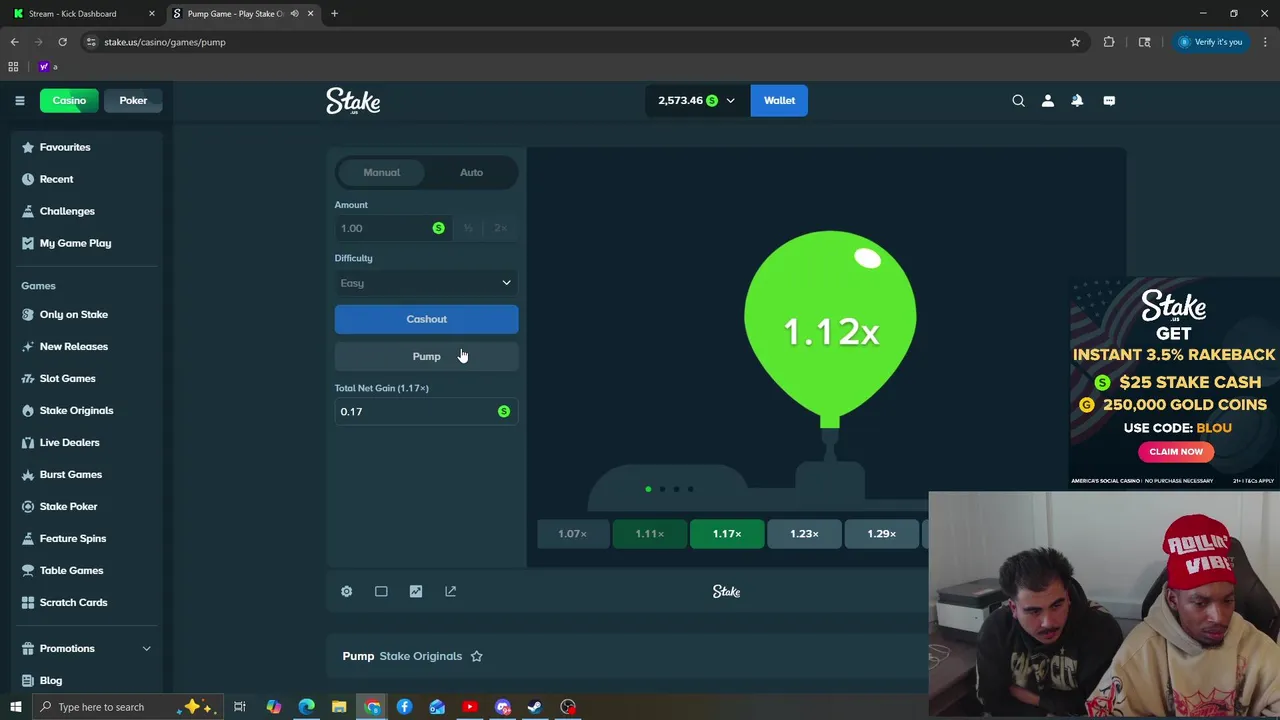Open File Explorer on taskbar
The width and height of the screenshot is (1280, 720).
(x=339, y=707)
